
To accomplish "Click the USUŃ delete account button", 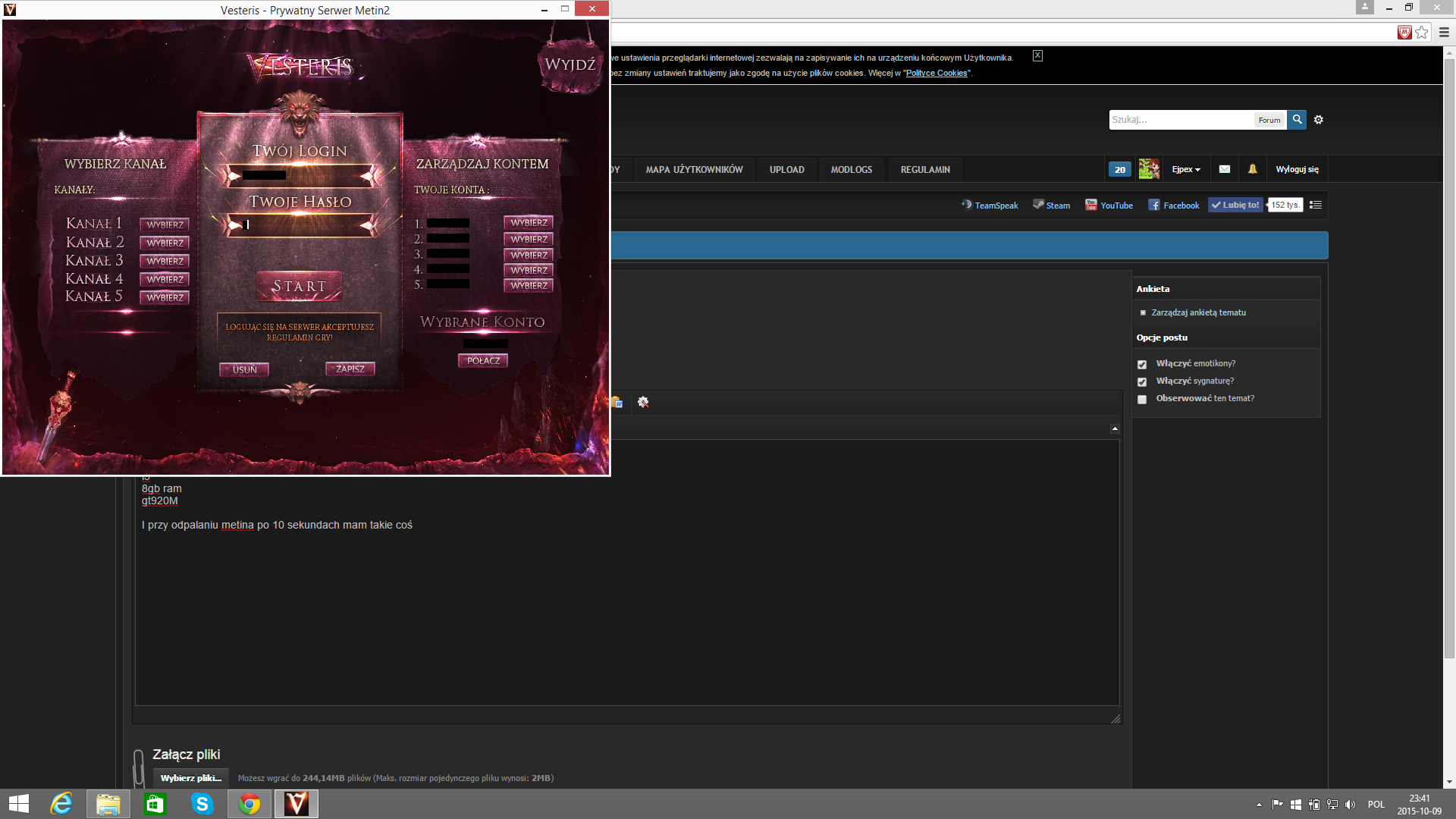I will tap(244, 369).
